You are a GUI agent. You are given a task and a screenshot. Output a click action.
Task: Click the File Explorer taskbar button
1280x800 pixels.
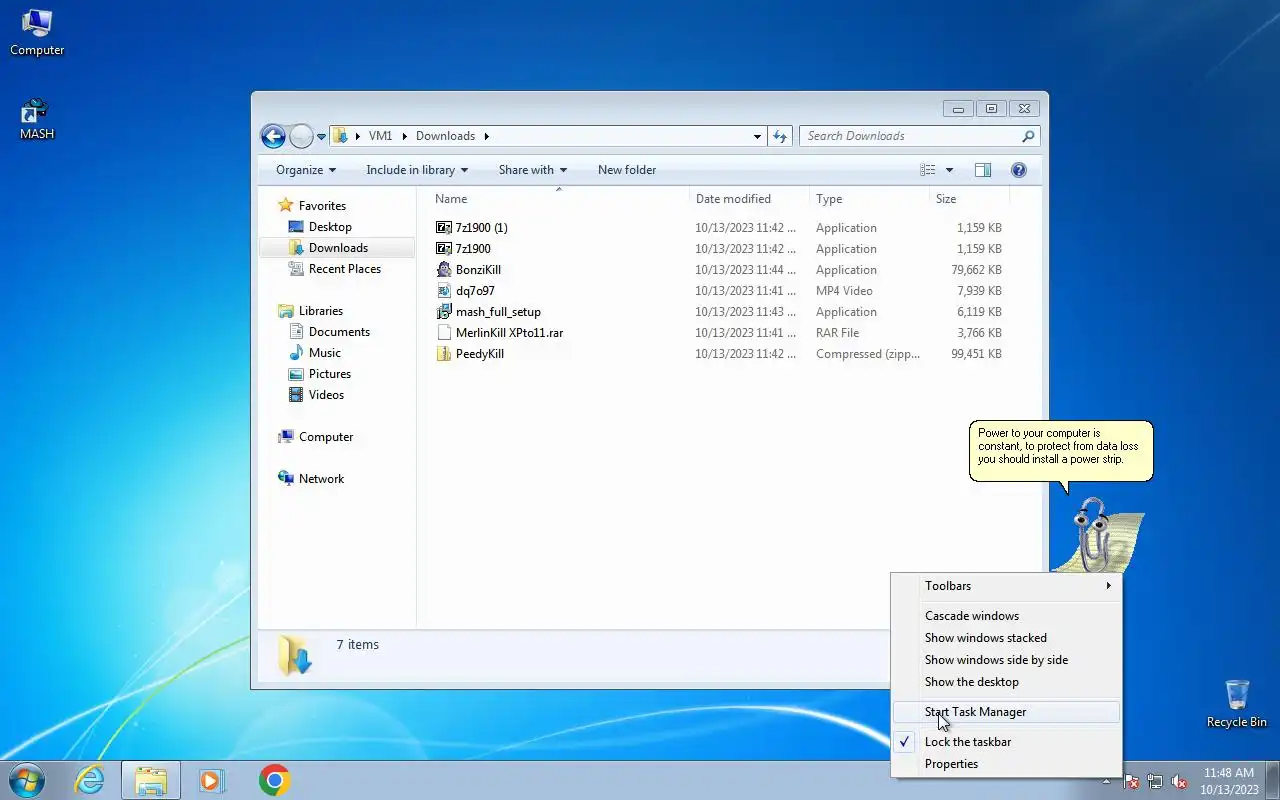coord(151,780)
